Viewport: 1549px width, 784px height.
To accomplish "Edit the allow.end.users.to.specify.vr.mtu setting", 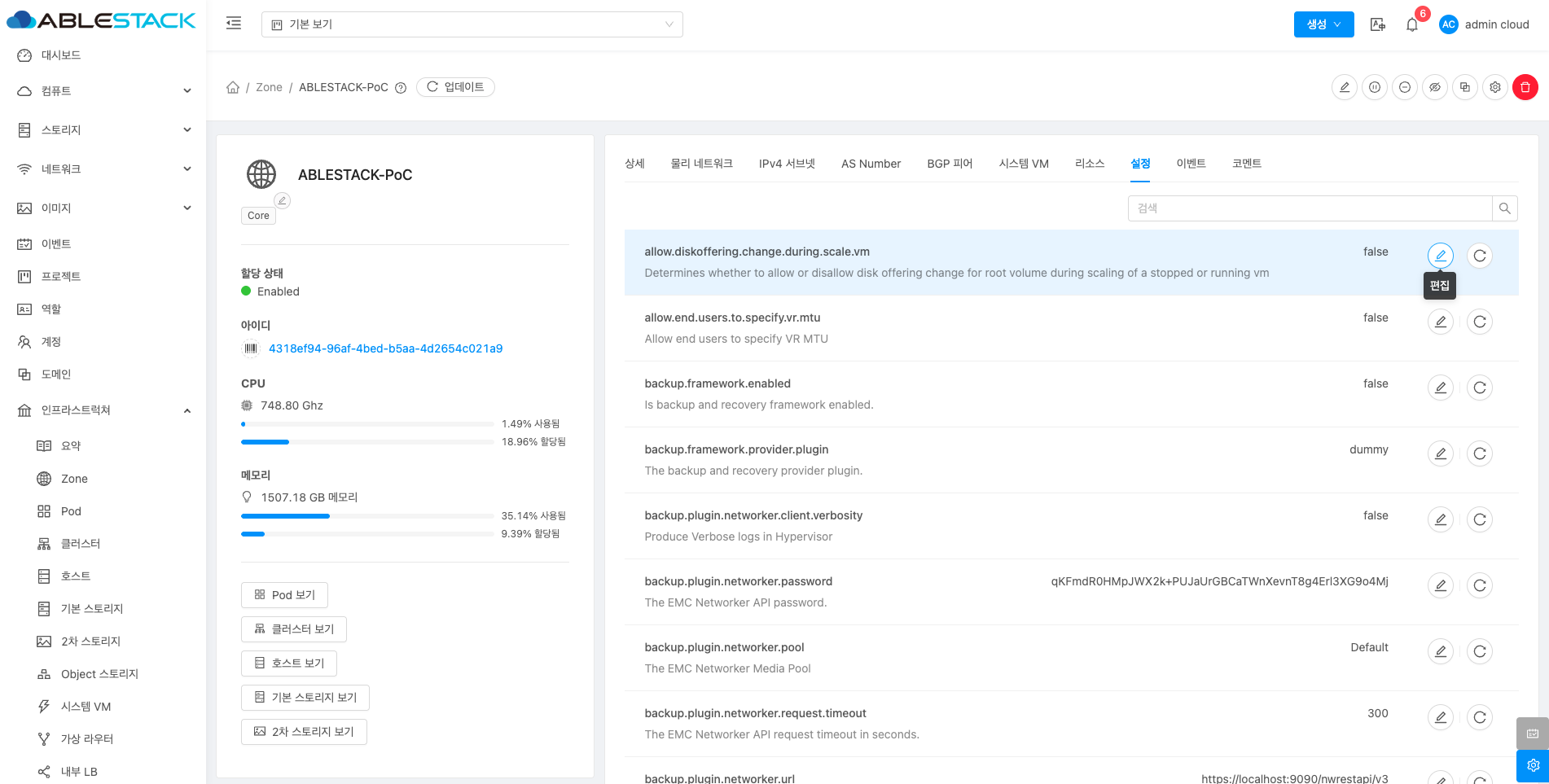I will [1440, 322].
